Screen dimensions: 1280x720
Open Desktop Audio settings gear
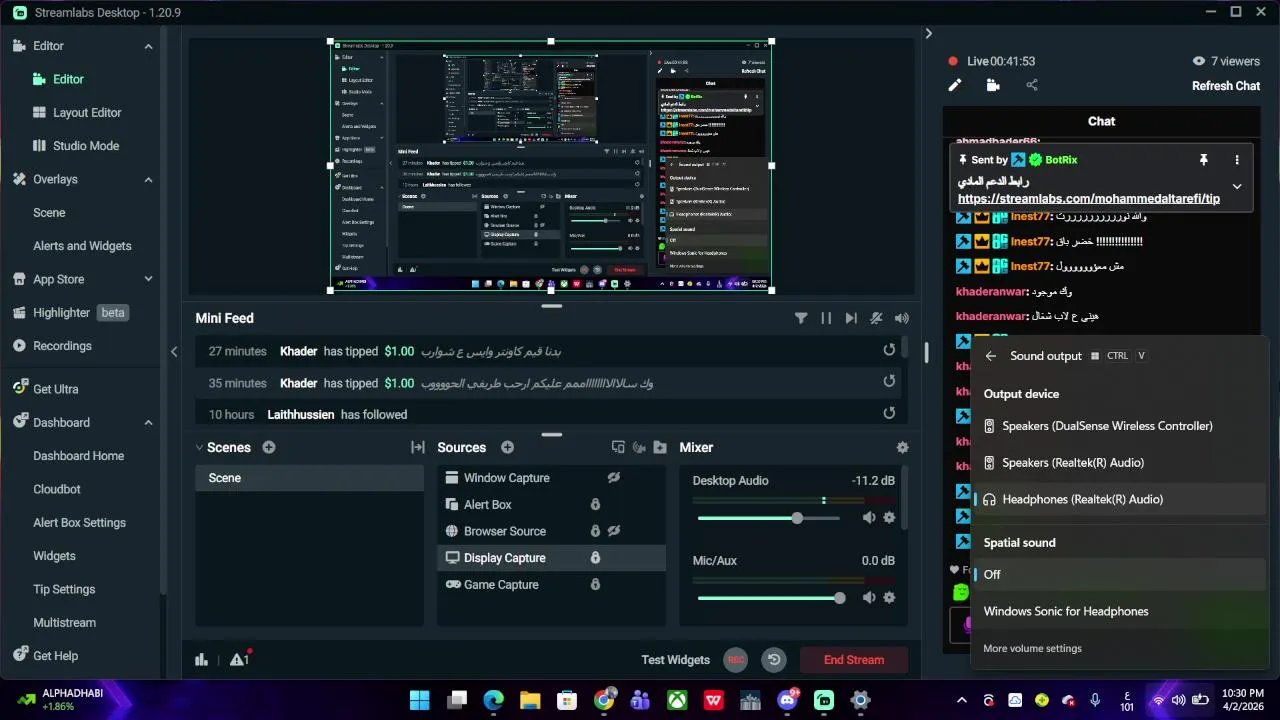(x=889, y=518)
